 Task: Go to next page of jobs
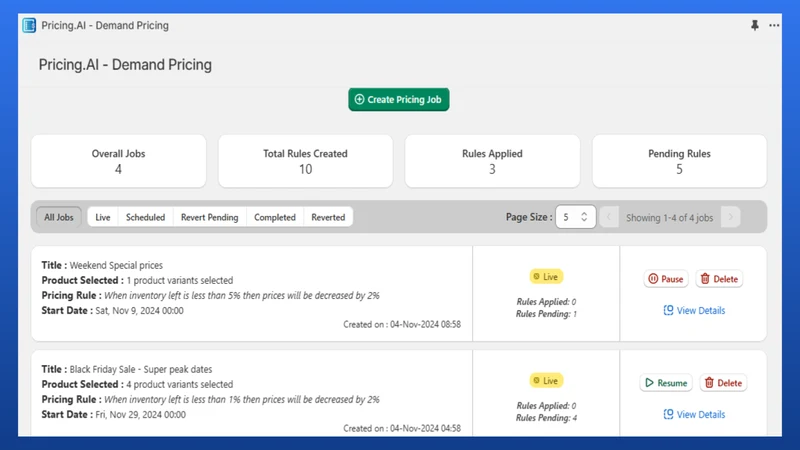coord(731,217)
